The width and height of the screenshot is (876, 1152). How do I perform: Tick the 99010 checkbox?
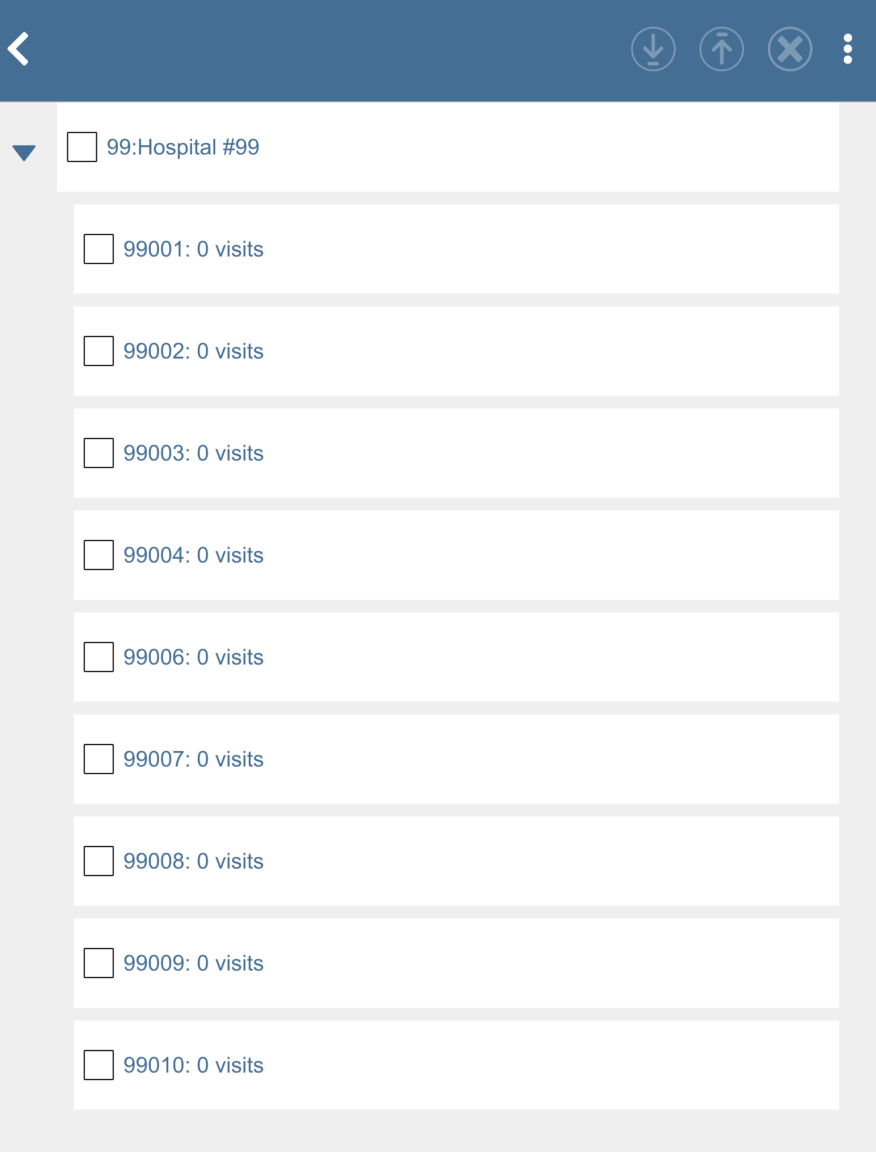pyautogui.click(x=98, y=1065)
